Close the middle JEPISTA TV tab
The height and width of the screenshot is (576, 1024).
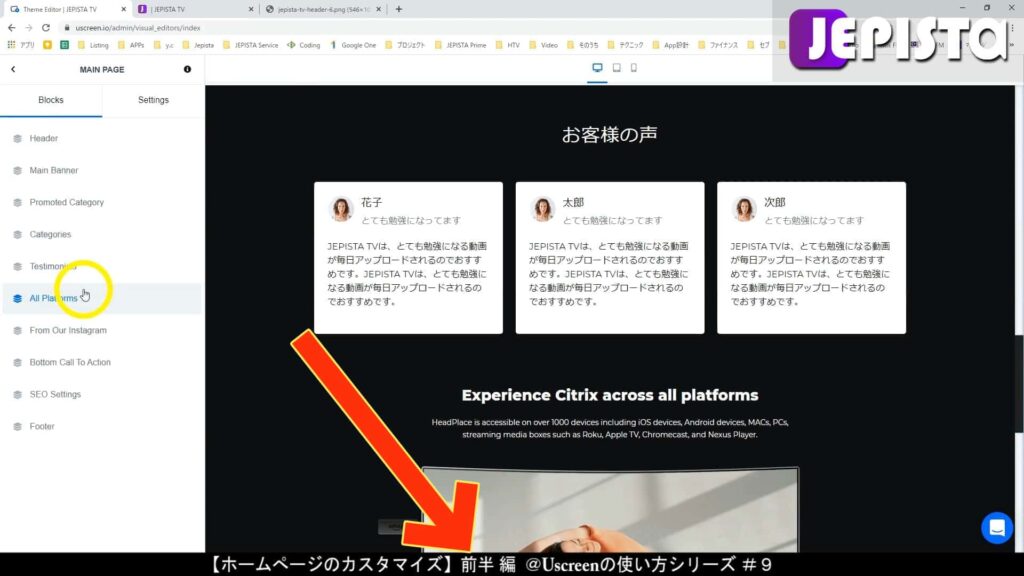pyautogui.click(x=251, y=9)
